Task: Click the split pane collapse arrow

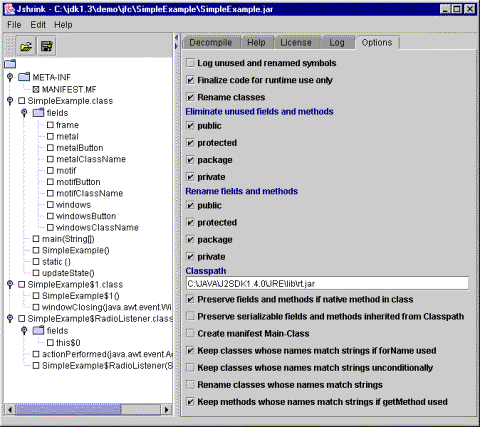Action: 177,38
